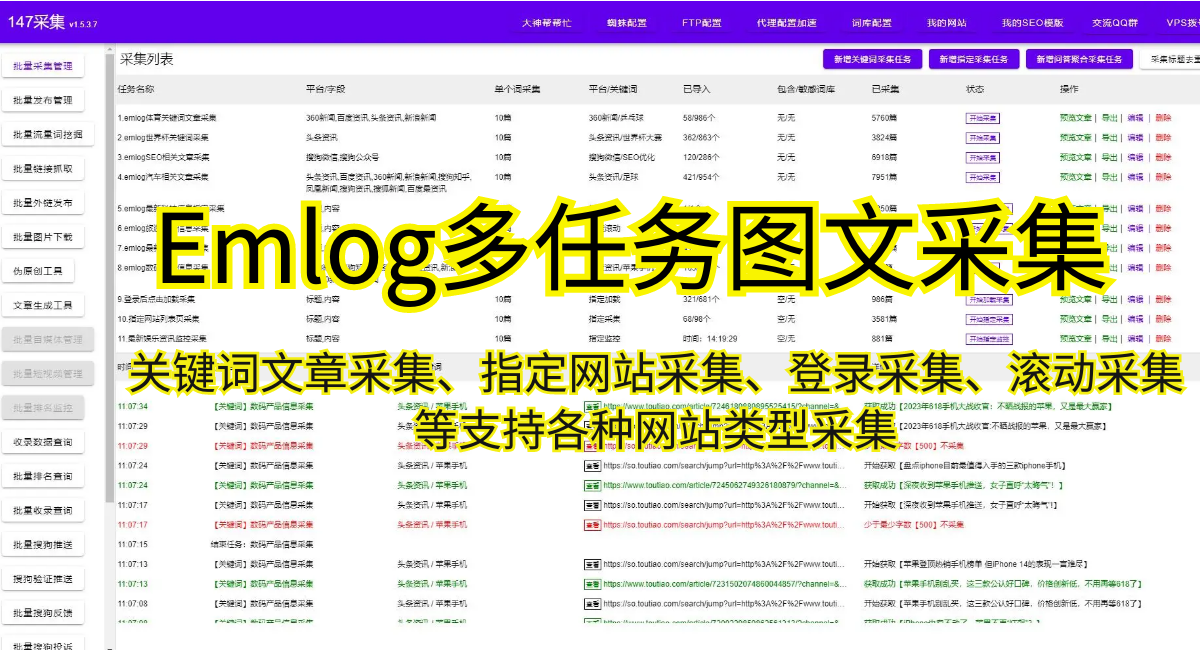Image resolution: width=1200 pixels, height=650 pixels.
Task: Click 编辑 for 指定网站列表页采集
Action: pyautogui.click(x=1135, y=319)
